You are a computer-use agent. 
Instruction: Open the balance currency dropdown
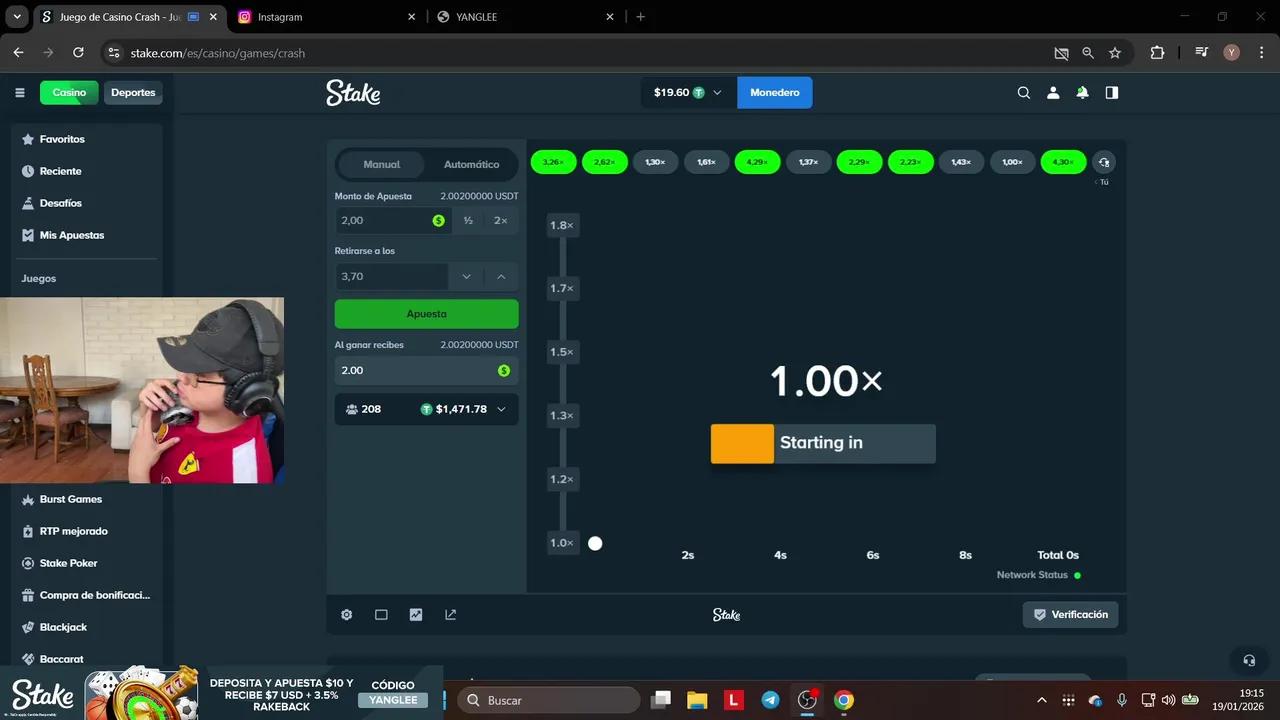click(x=687, y=93)
